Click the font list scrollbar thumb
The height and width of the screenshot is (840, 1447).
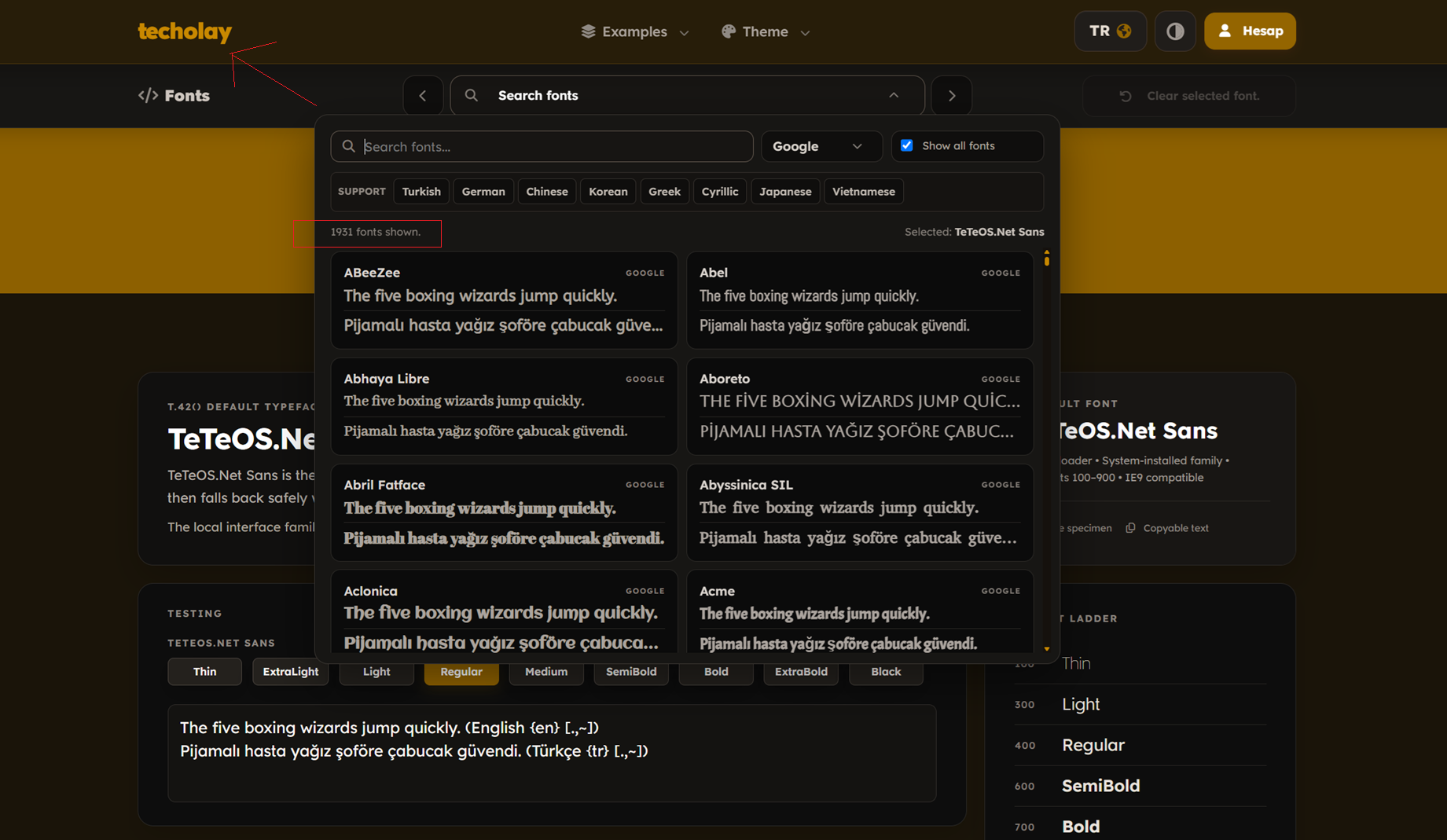(x=1046, y=260)
